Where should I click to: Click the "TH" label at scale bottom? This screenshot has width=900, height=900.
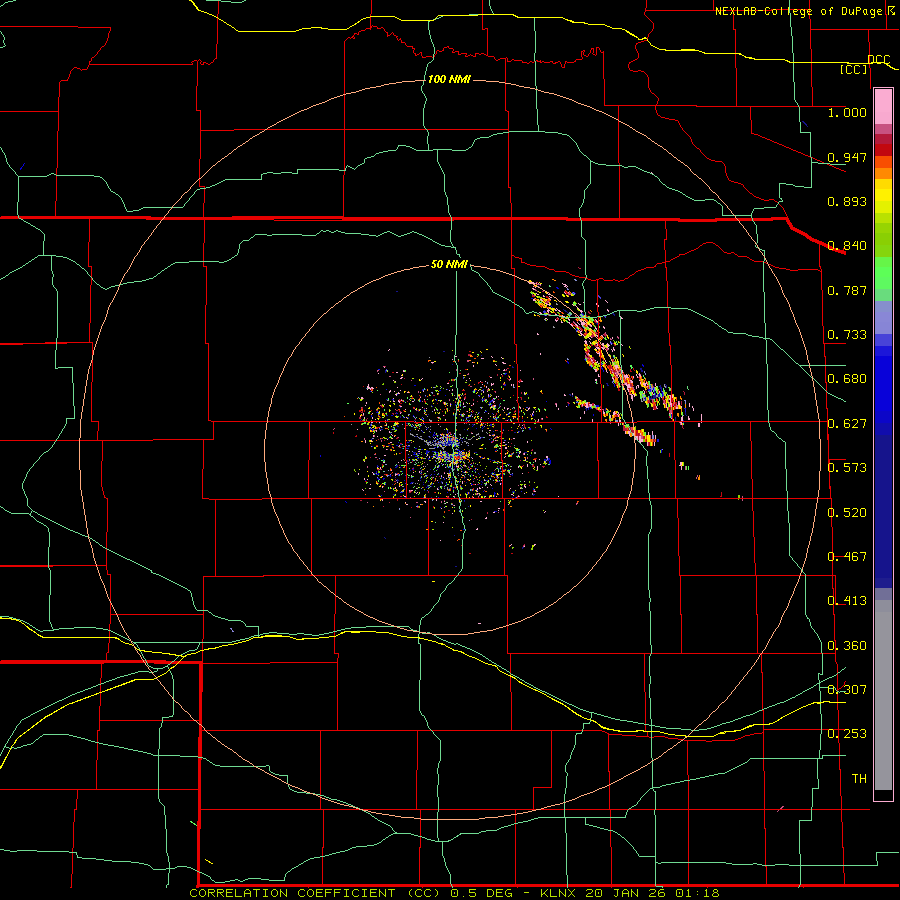[x=859, y=779]
